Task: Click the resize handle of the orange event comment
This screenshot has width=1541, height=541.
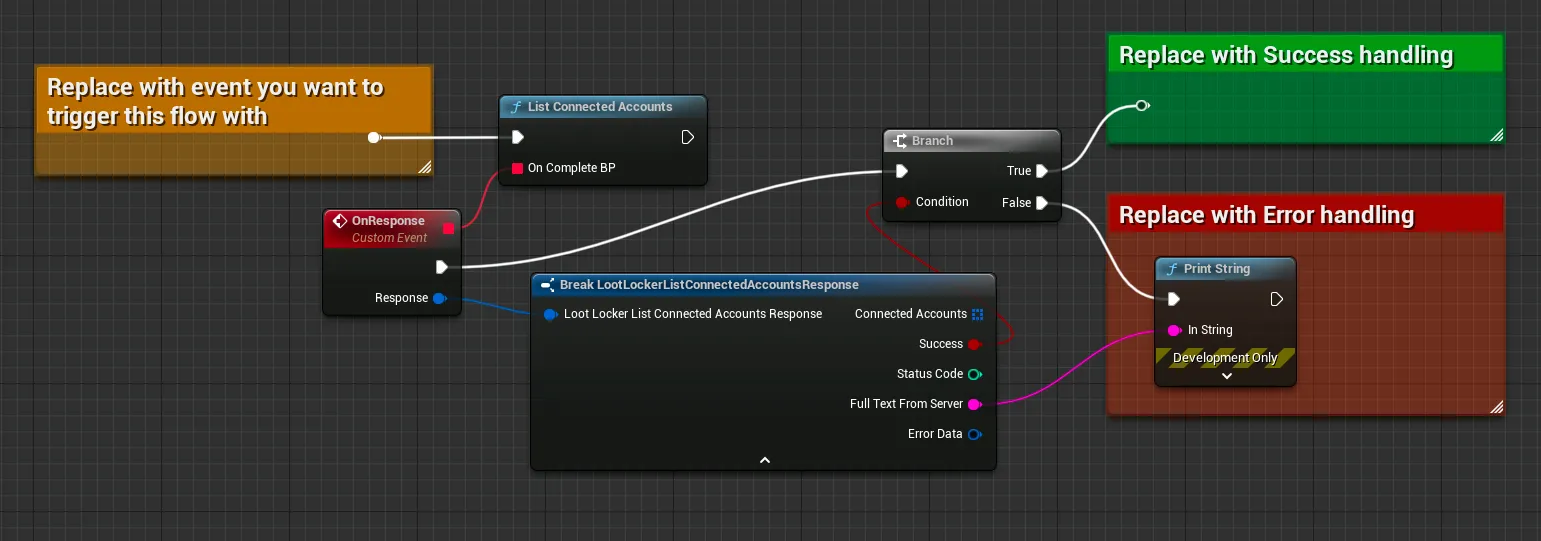Action: (x=424, y=167)
